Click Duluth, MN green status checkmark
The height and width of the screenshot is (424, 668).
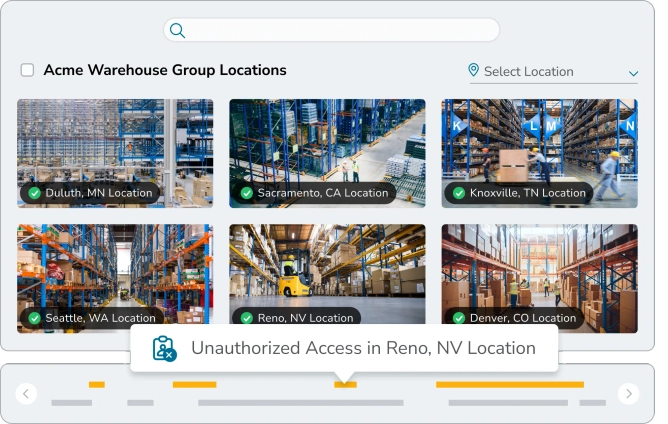34,193
